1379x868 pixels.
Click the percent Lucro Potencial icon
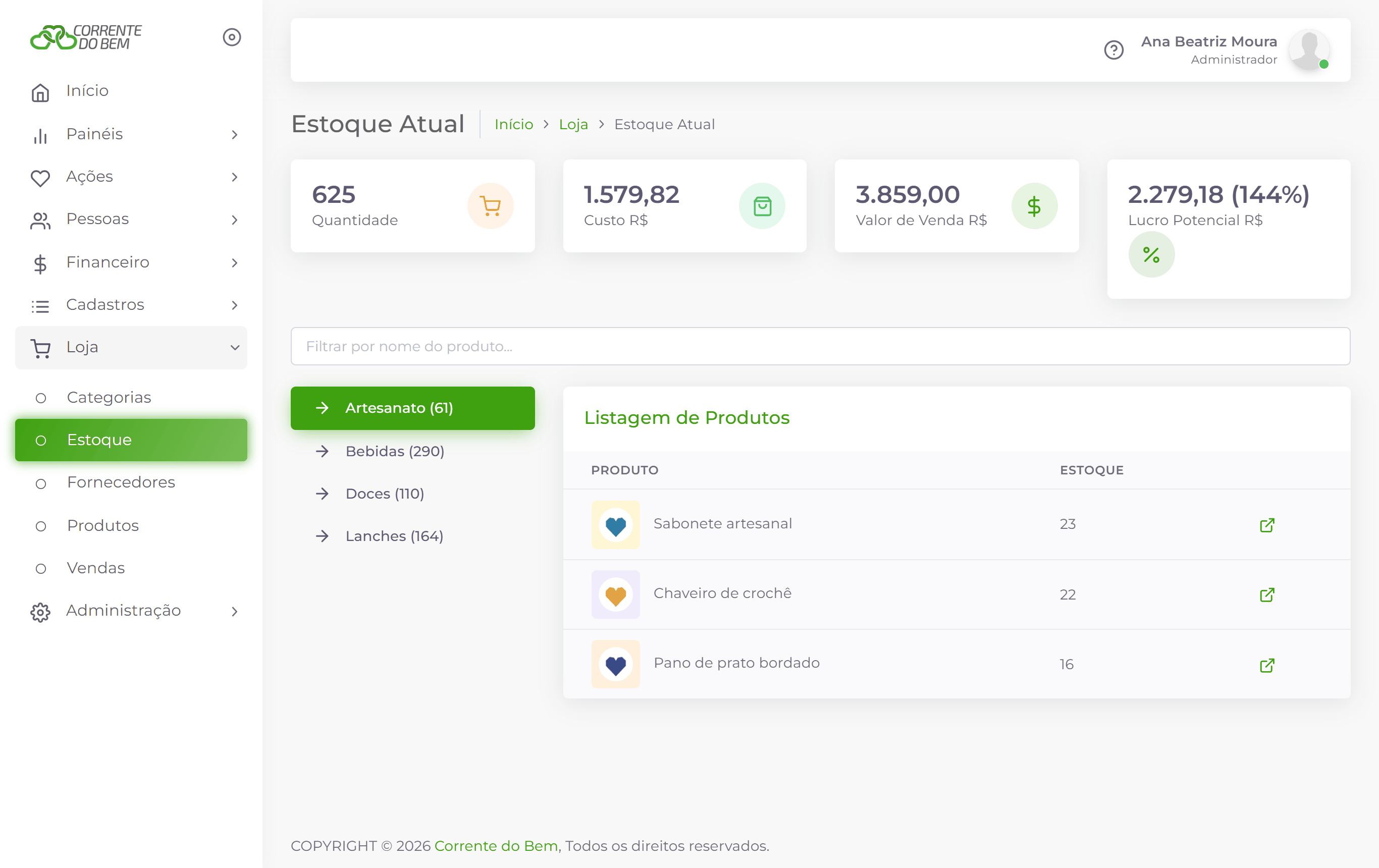[1151, 254]
